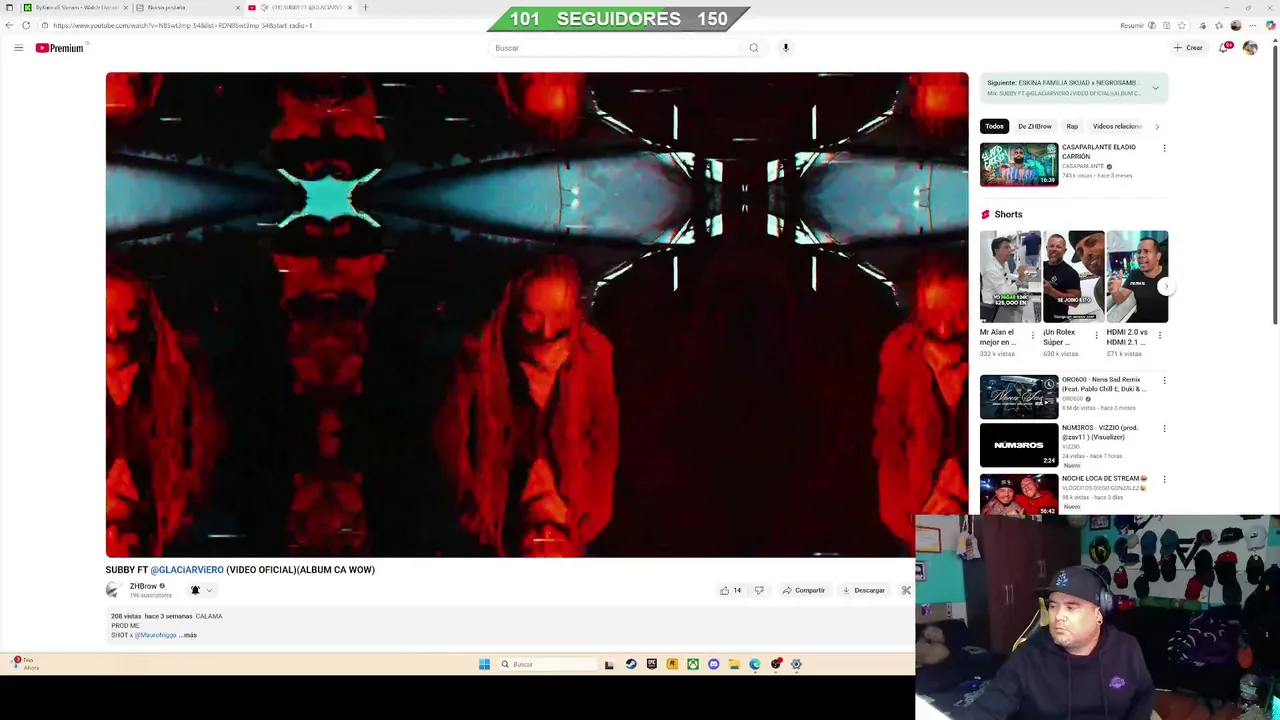This screenshot has width=1280, height=720.
Task: Open CASAPARLANTE ELADIO CARRIÓN video thumbnail
Action: click(x=1019, y=164)
